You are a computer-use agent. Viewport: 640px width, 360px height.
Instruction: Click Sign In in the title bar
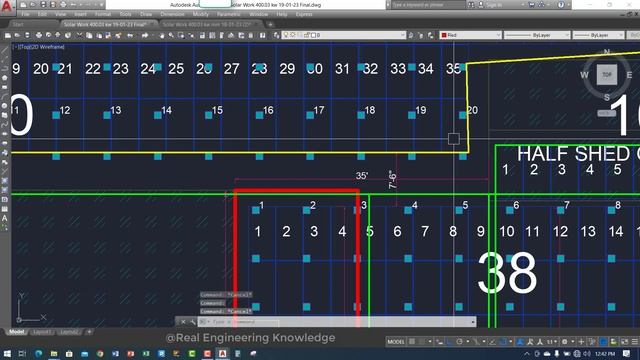(x=495, y=5)
